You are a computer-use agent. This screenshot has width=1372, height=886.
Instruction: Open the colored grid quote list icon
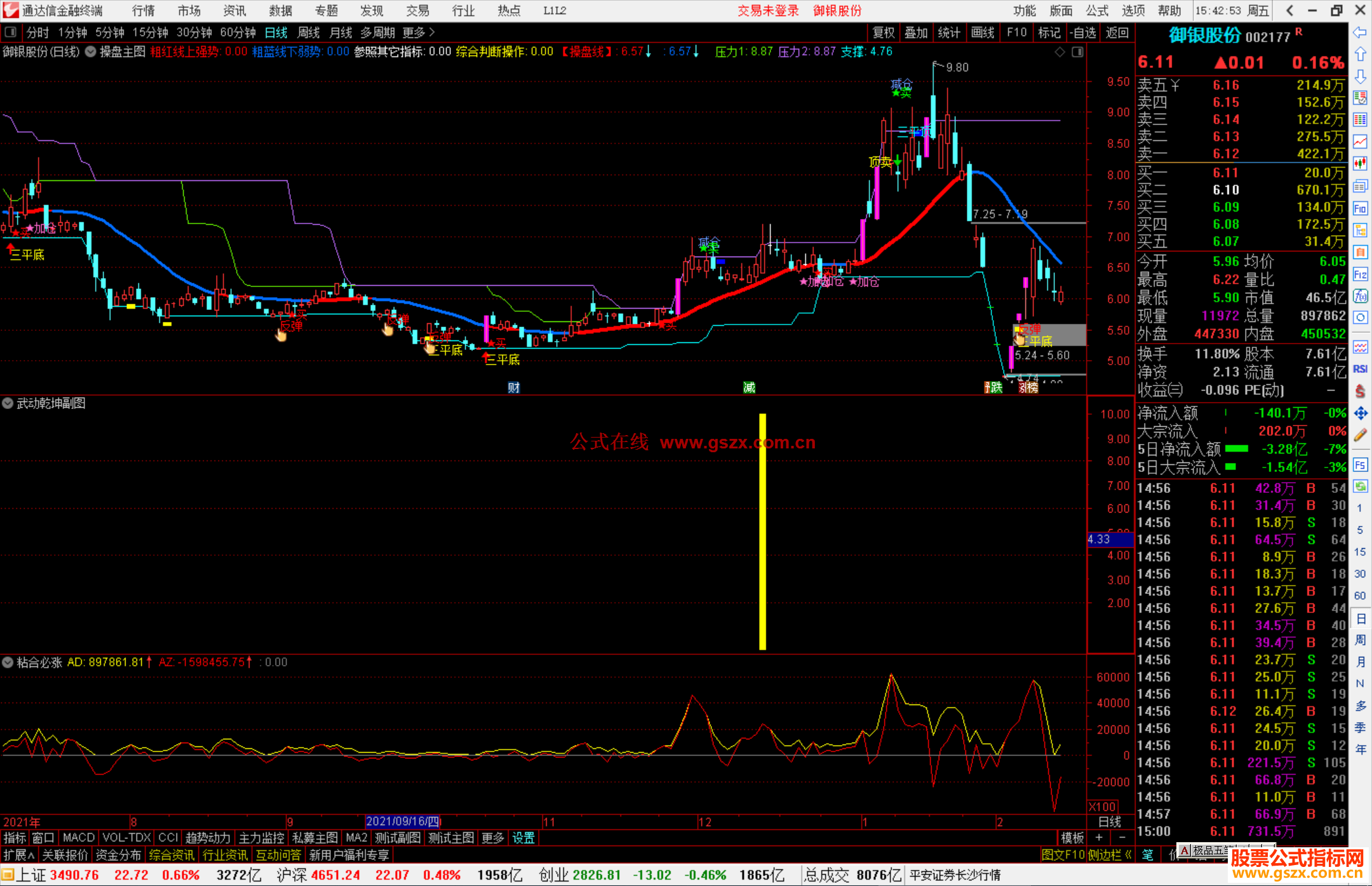(1360, 119)
